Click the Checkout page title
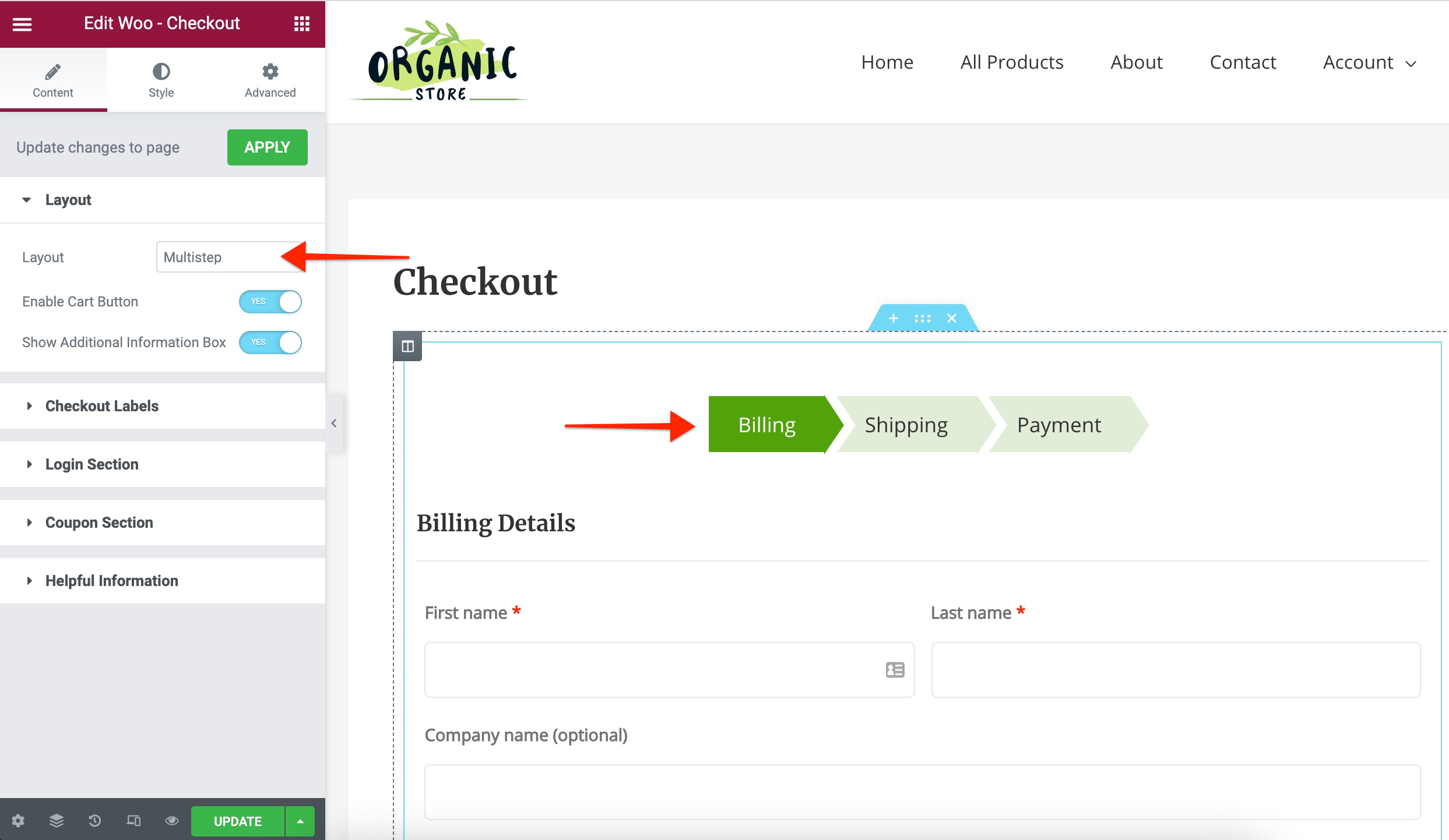Screen dimensions: 1449x840 (475, 282)
